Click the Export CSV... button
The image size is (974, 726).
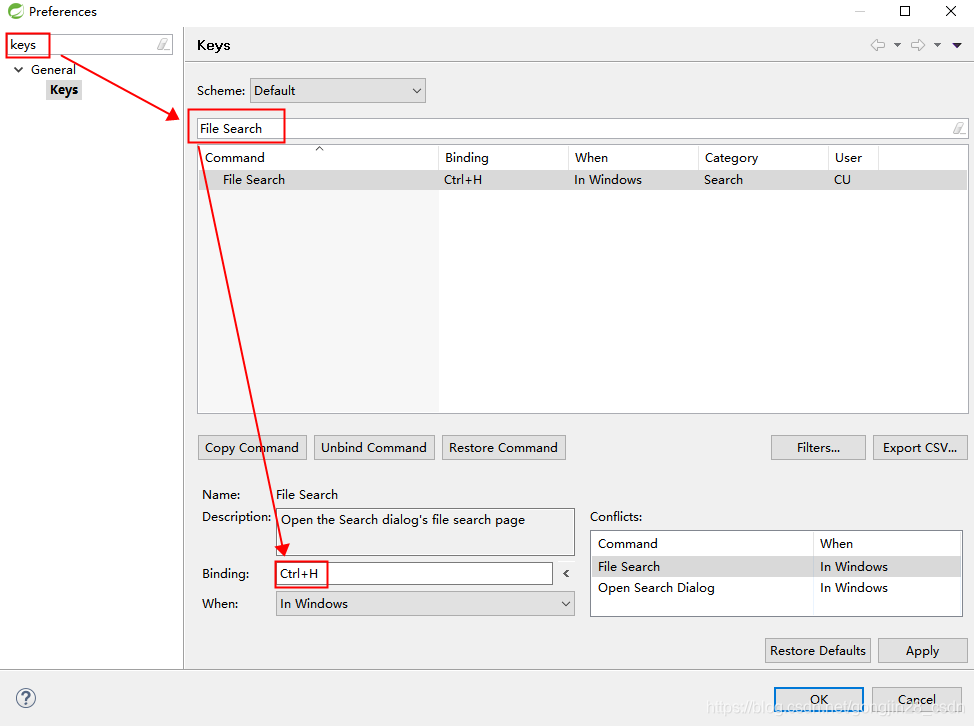[x=920, y=448]
